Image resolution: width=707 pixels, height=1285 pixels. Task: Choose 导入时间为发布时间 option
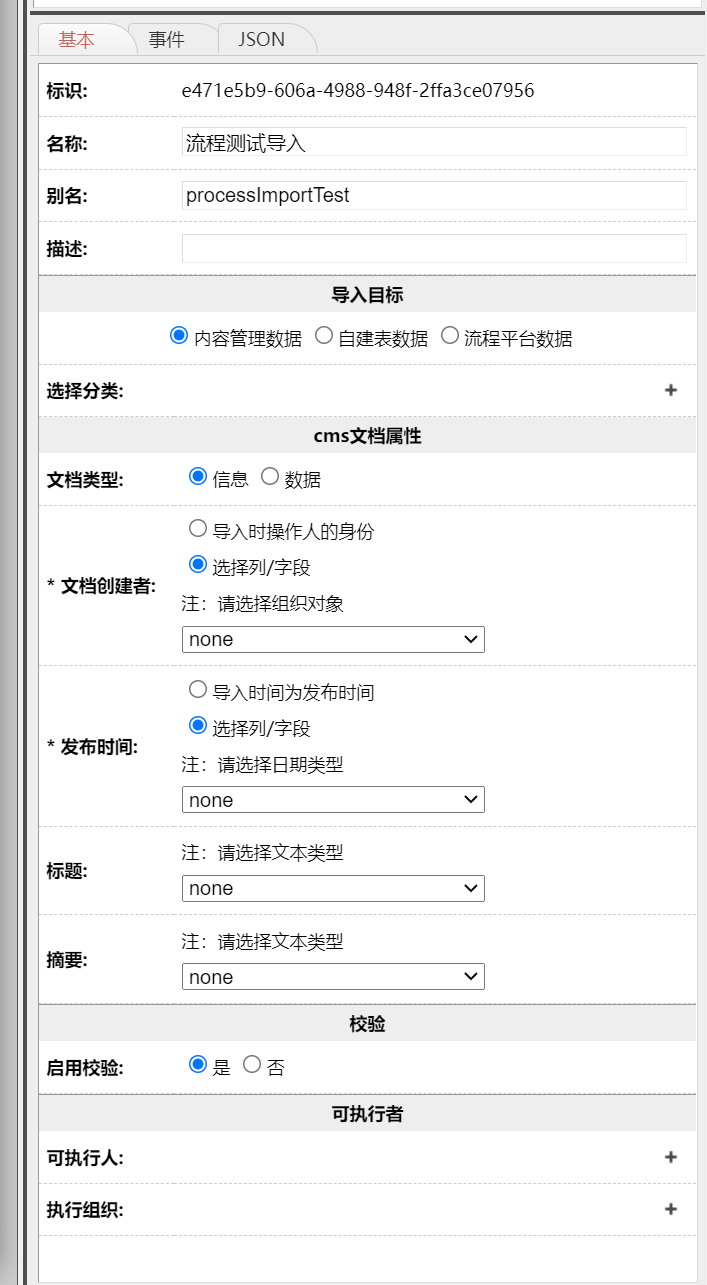pos(198,690)
